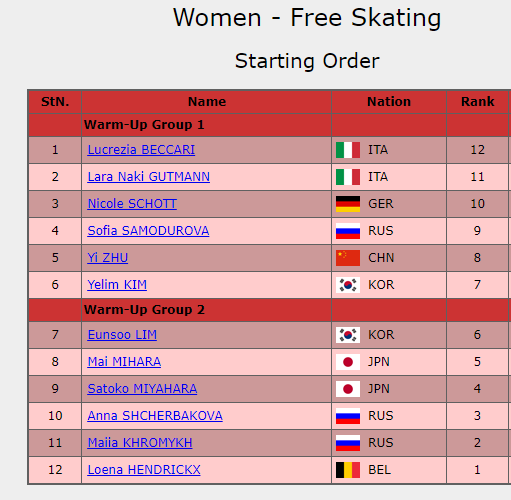
Task: Click Russian flag in Sofia SAMODUROVA row
Action: [348, 231]
